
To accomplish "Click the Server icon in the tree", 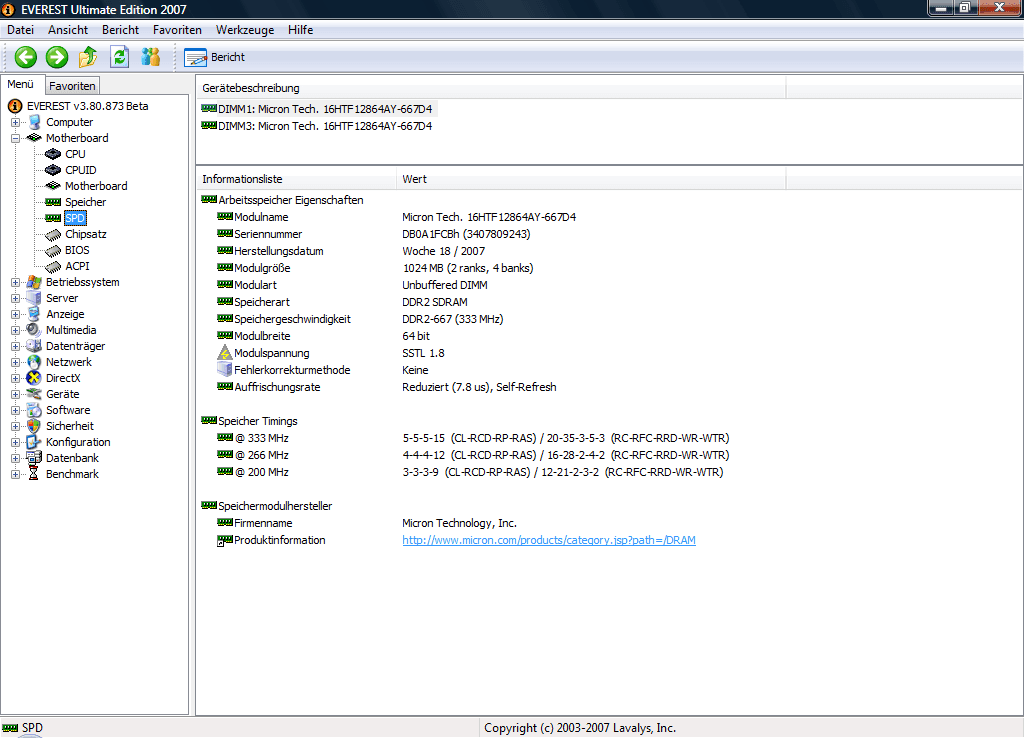I will click(34, 298).
